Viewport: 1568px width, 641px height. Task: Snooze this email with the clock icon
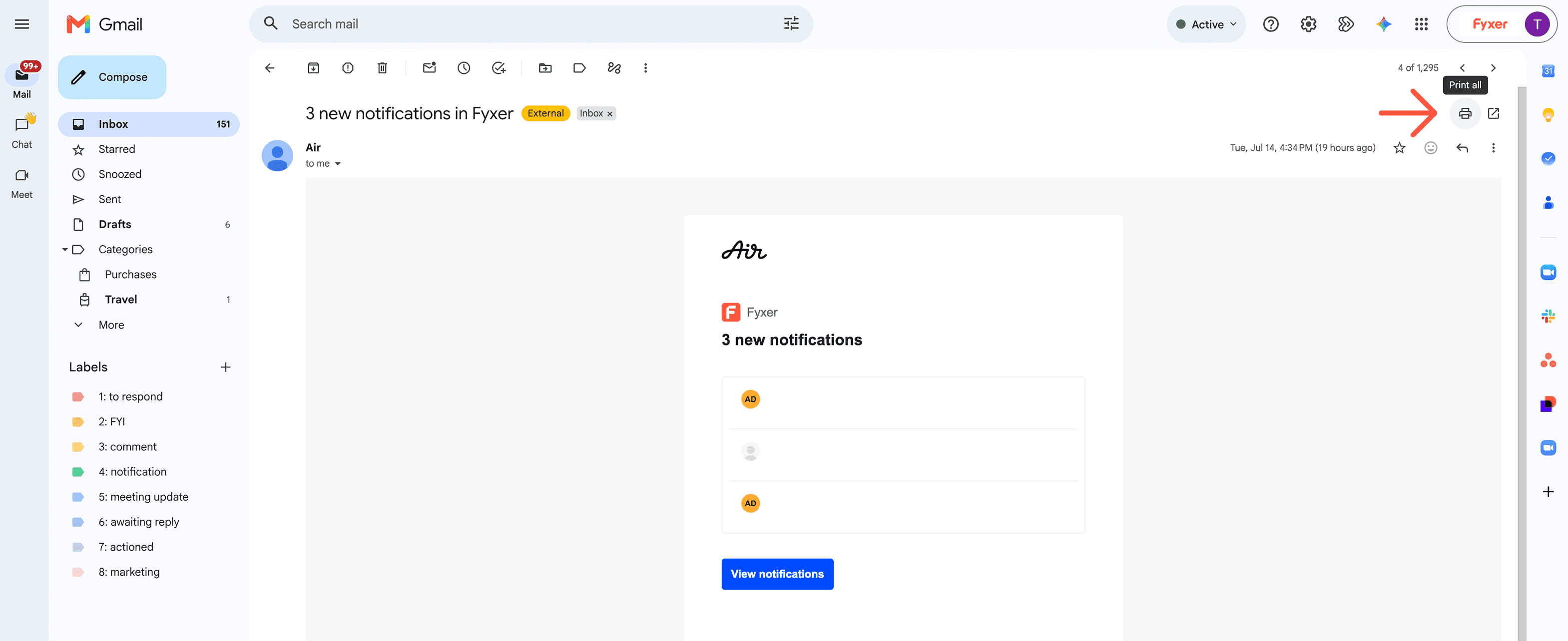[x=464, y=68]
